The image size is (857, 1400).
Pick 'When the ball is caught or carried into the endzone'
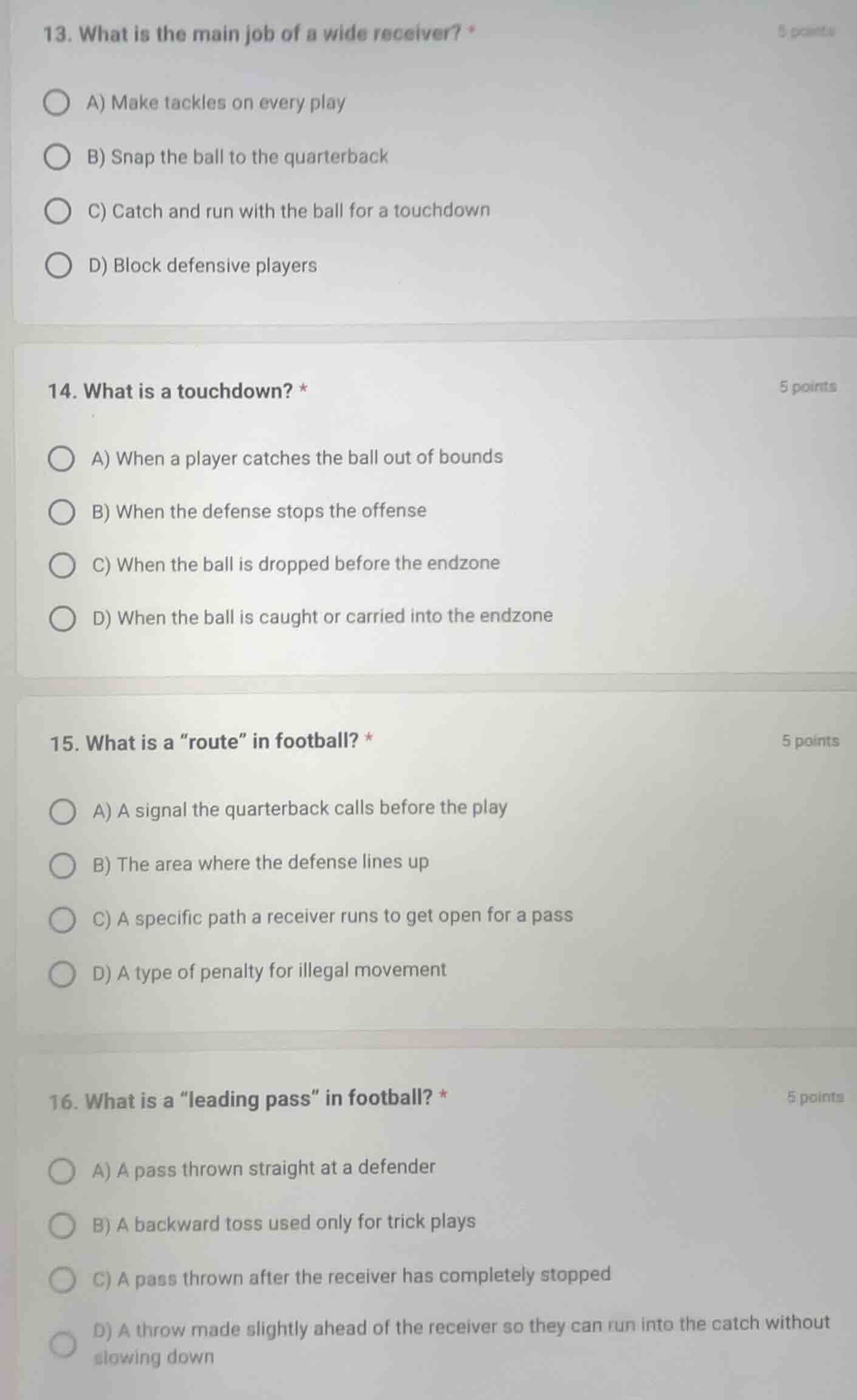point(62,618)
